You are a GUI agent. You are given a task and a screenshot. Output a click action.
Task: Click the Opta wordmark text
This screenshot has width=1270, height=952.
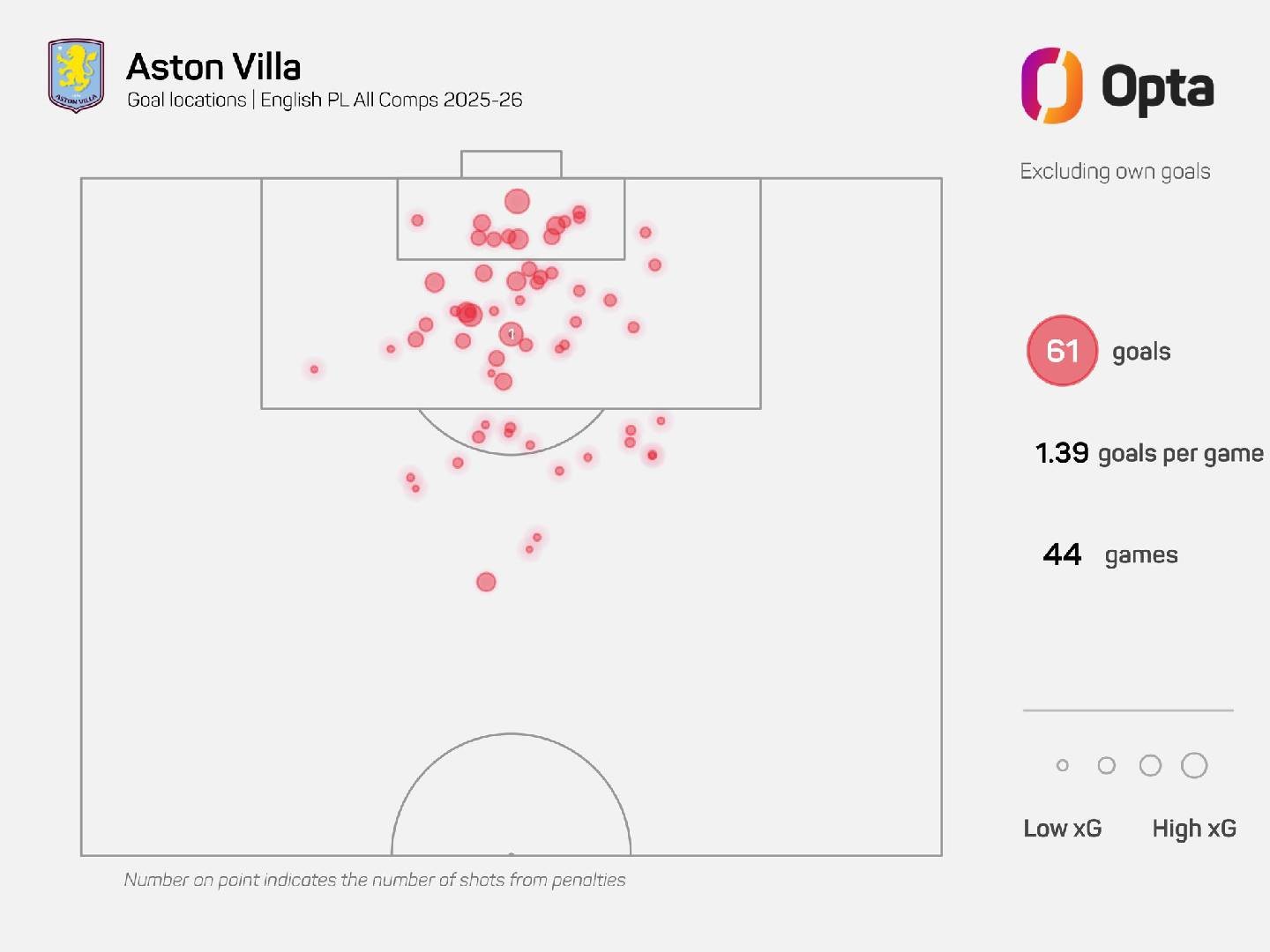[1157, 87]
